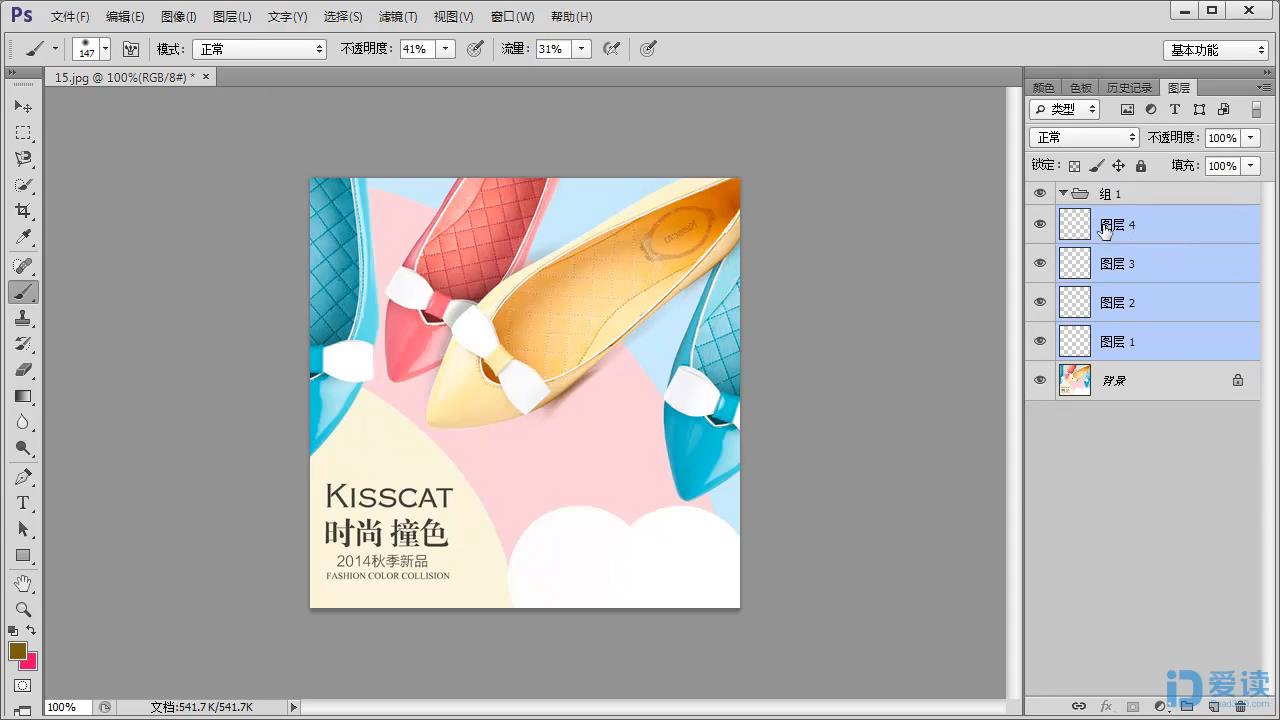Select the Path Selection tool

(x=23, y=529)
